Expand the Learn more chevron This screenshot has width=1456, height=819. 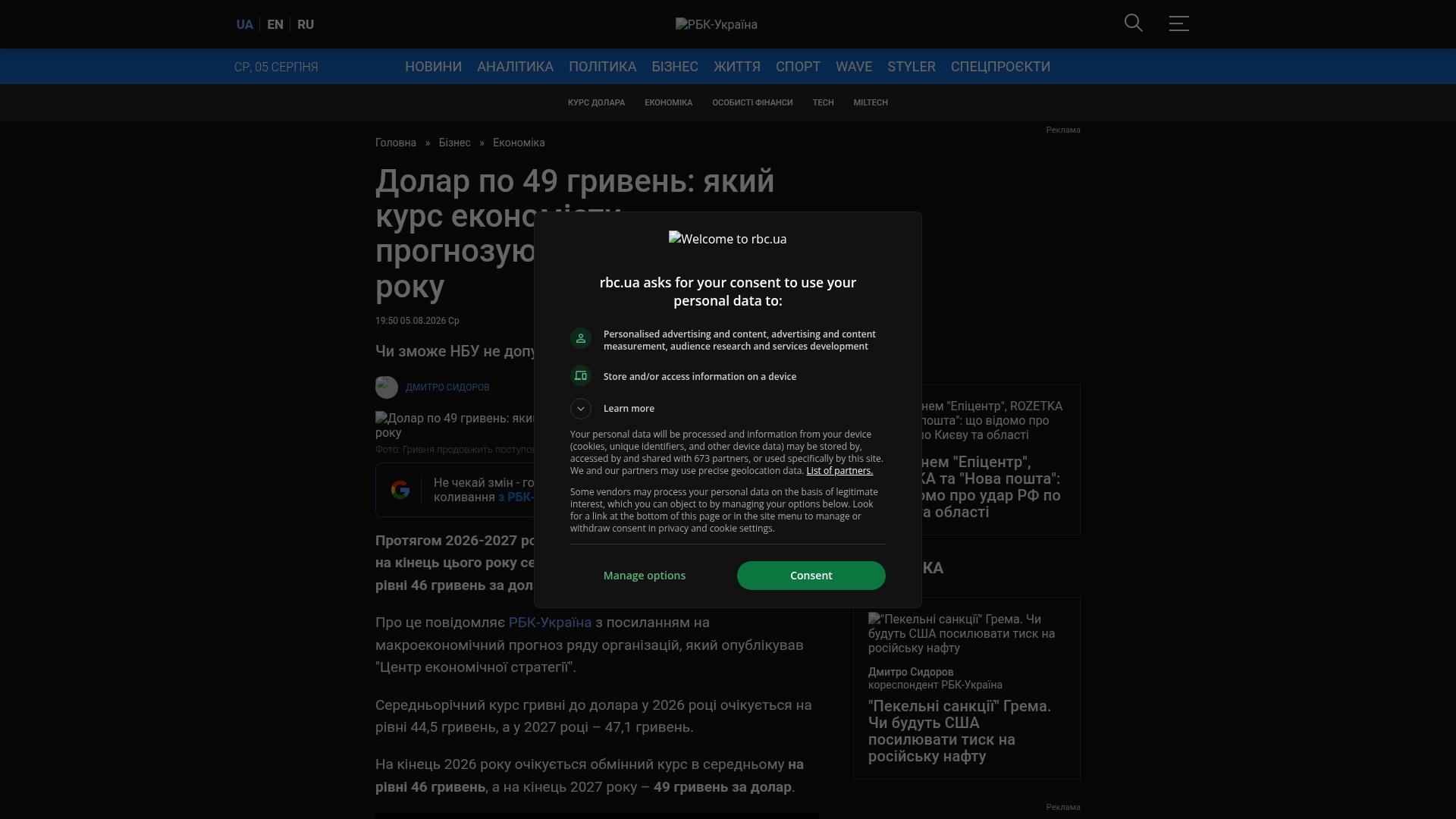pyautogui.click(x=581, y=409)
